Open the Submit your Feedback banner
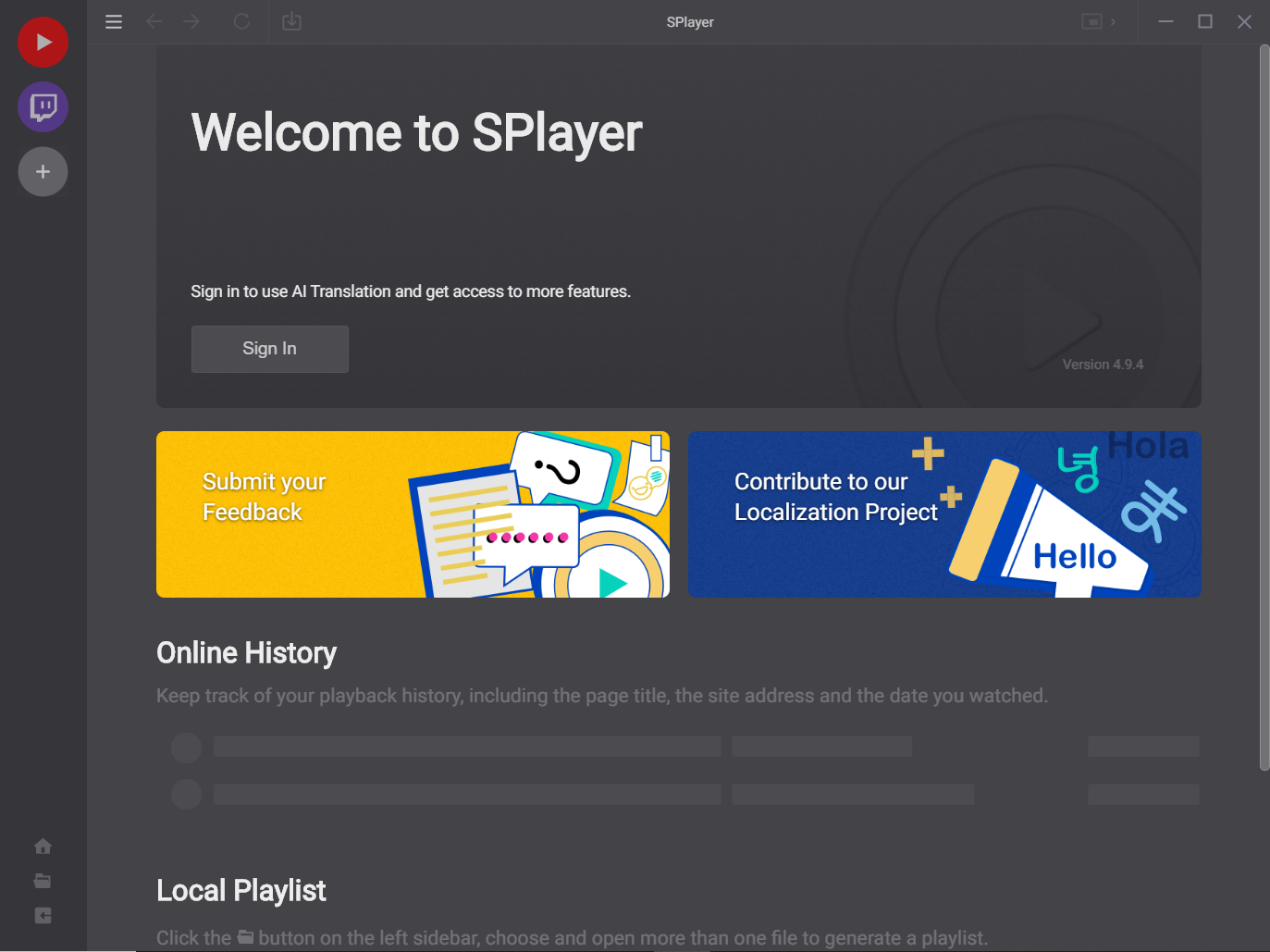 pyautogui.click(x=413, y=514)
